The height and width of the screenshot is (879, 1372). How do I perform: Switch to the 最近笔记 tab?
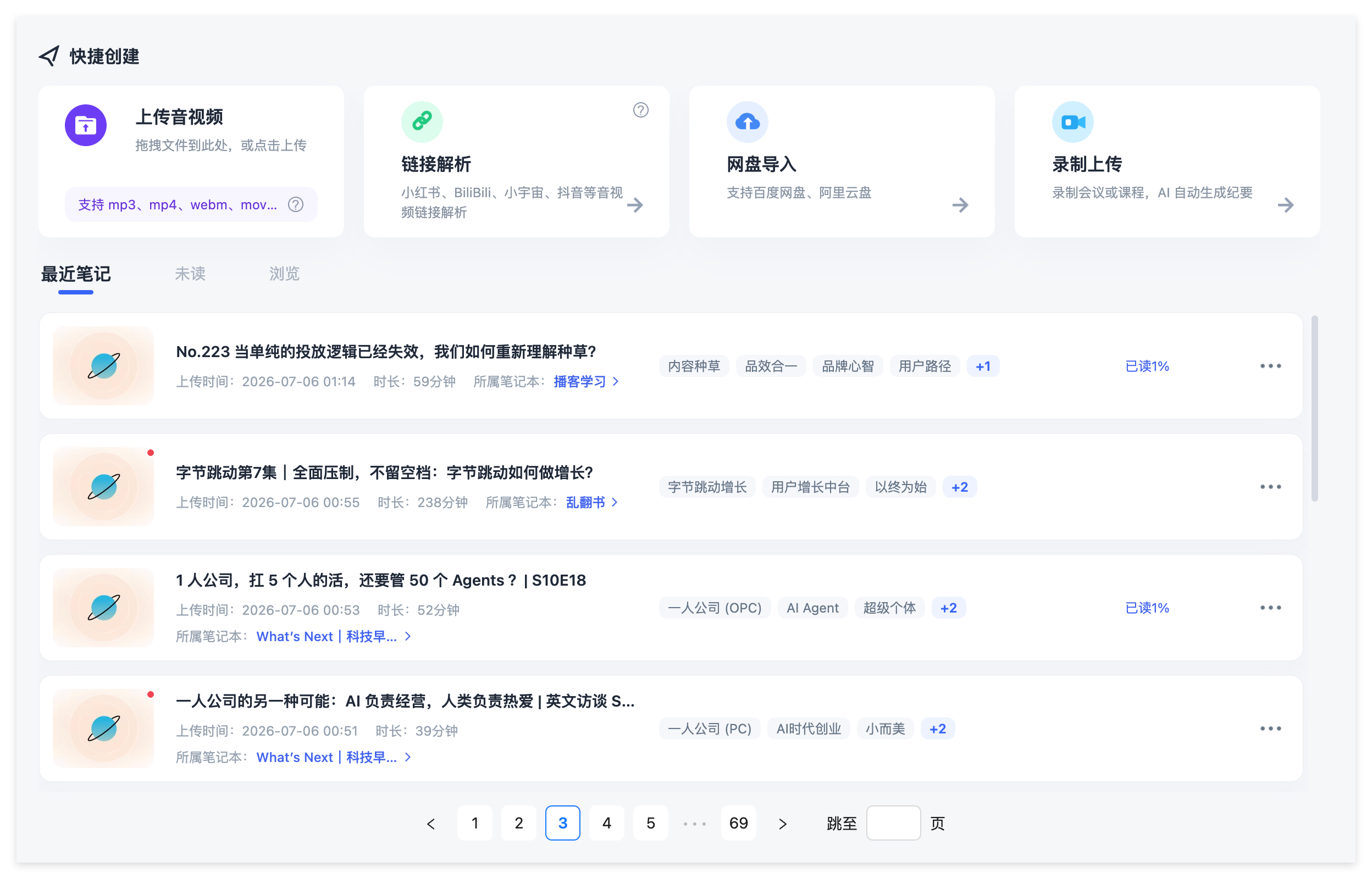(x=76, y=274)
